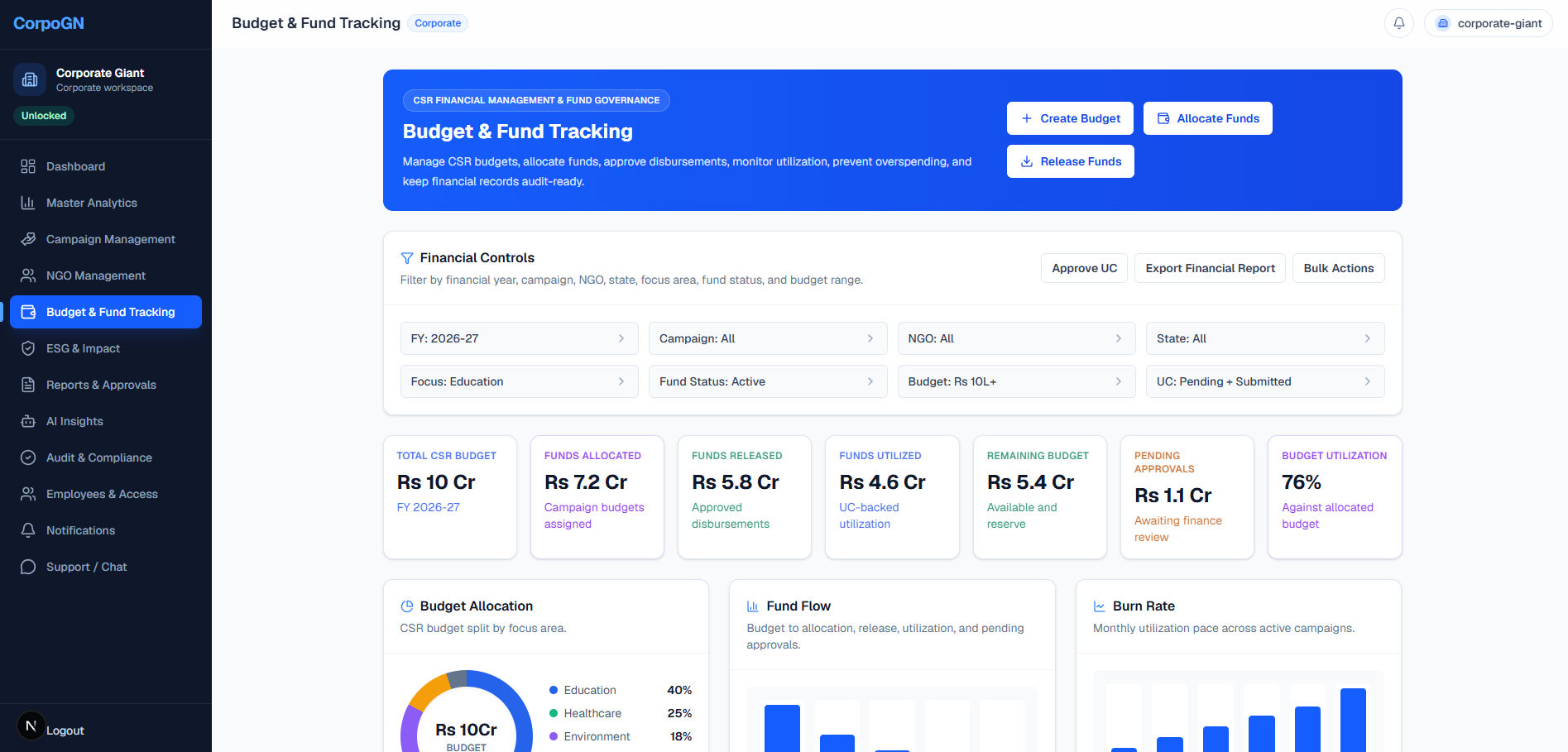Click the funnel icon beside Financial Controls
Viewport: 1568px width, 752px height.
point(407,258)
